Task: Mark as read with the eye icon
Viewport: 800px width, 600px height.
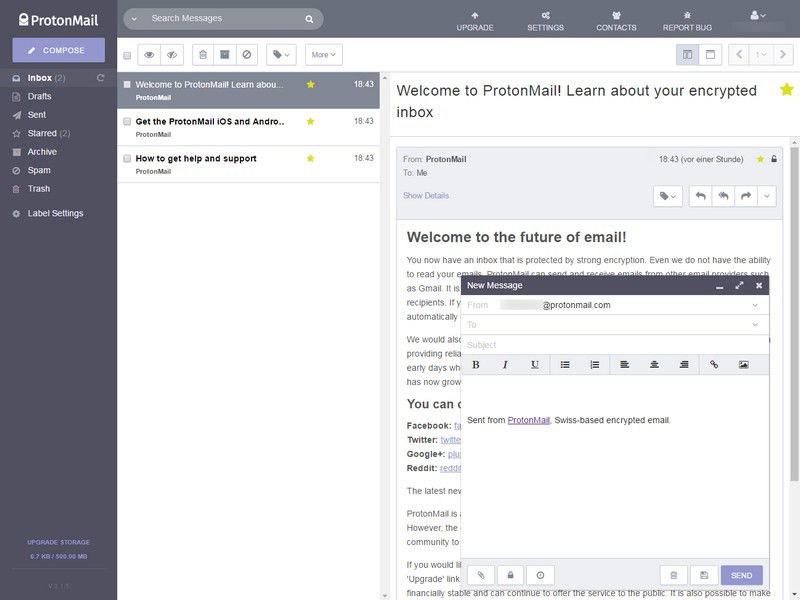Action: pos(149,55)
